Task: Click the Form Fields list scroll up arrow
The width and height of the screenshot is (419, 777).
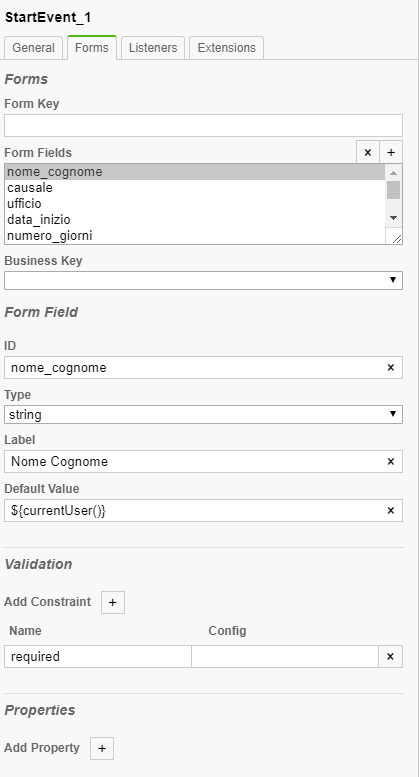Action: pyautogui.click(x=393, y=172)
